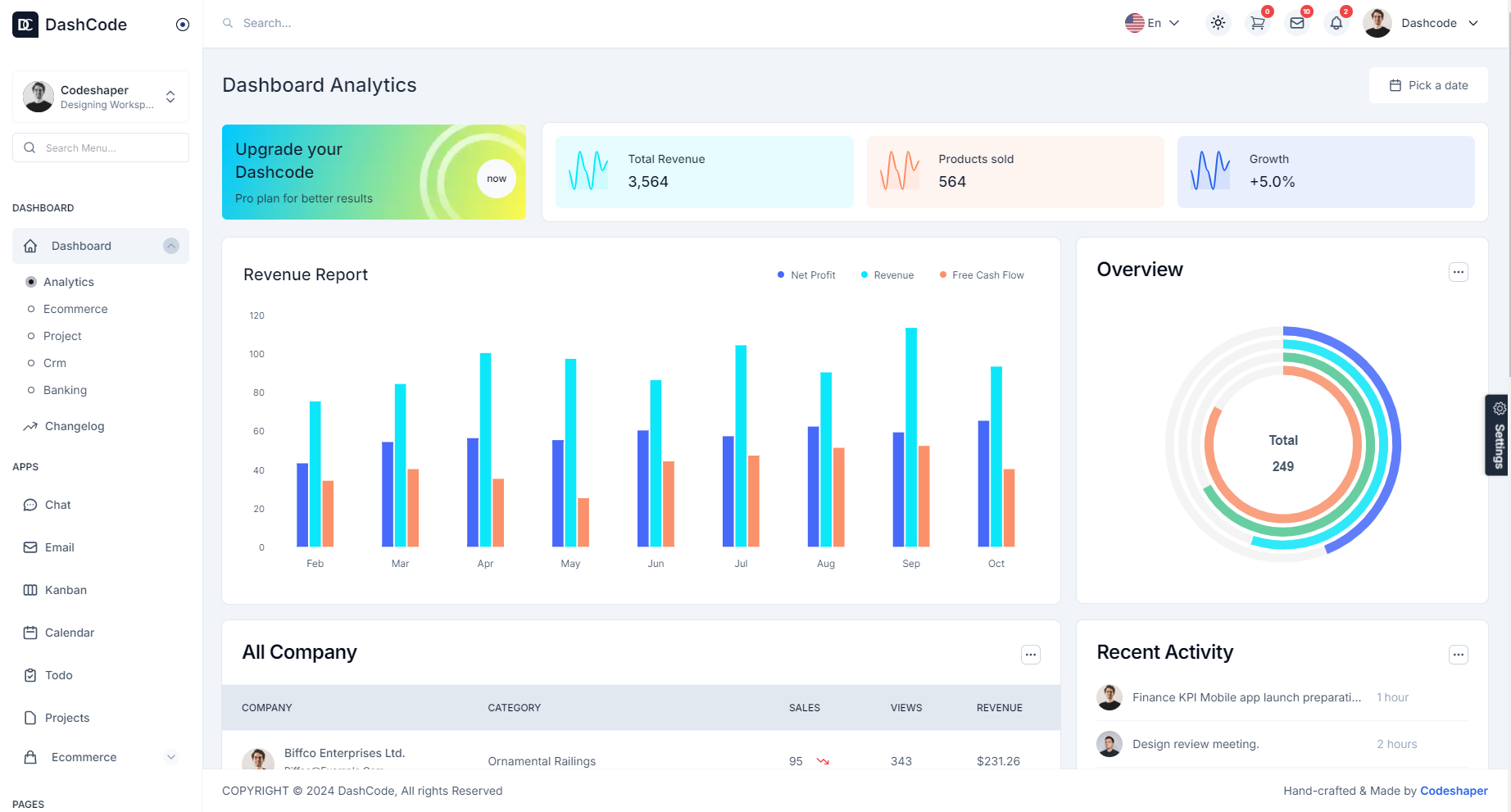Viewport: 1511px width, 812px height.
Task: Select the Ecommerce submenu item under Dashboard
Action: (x=75, y=309)
